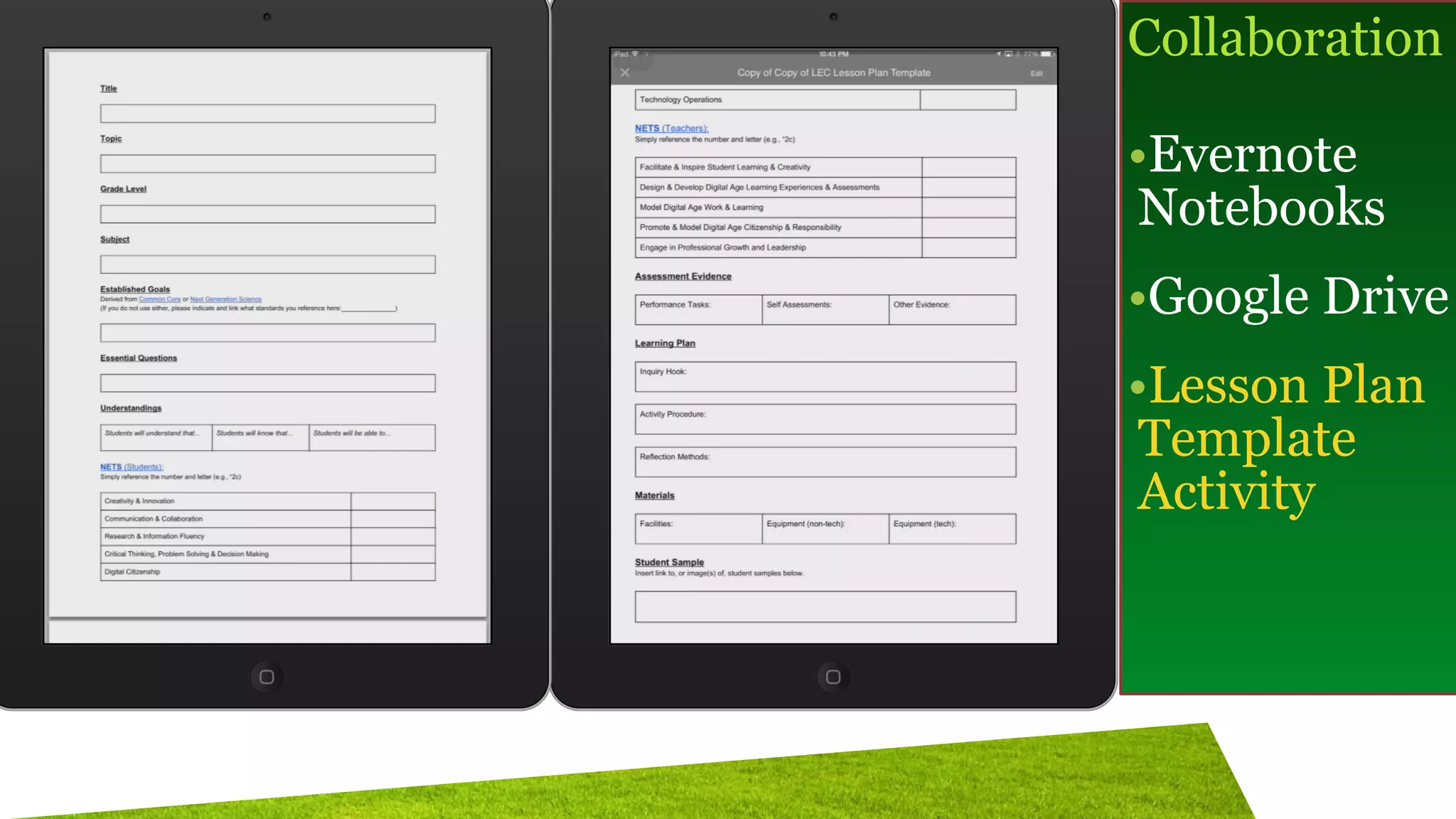Follow the Next Generation Science link

(x=226, y=299)
